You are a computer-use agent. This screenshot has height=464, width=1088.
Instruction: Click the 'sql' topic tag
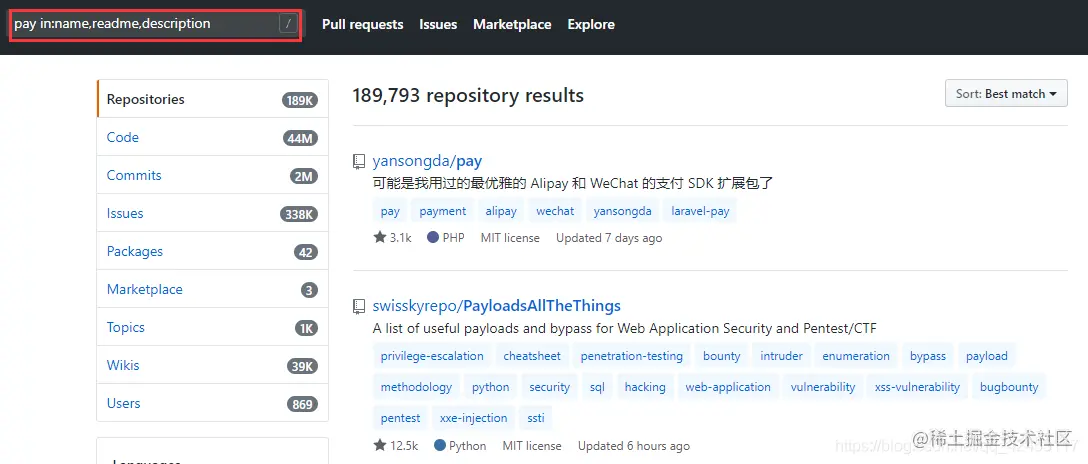click(x=597, y=387)
